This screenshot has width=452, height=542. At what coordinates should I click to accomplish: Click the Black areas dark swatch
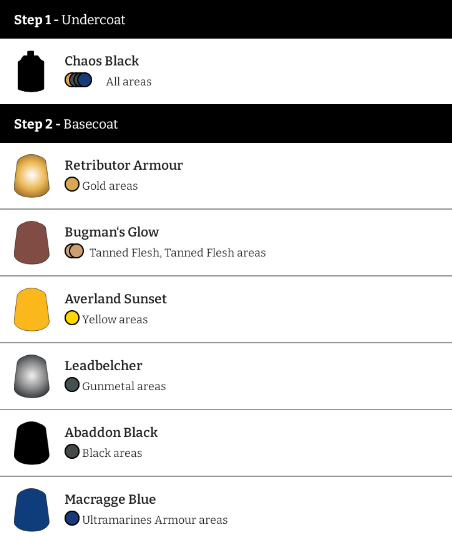[x=72, y=451]
